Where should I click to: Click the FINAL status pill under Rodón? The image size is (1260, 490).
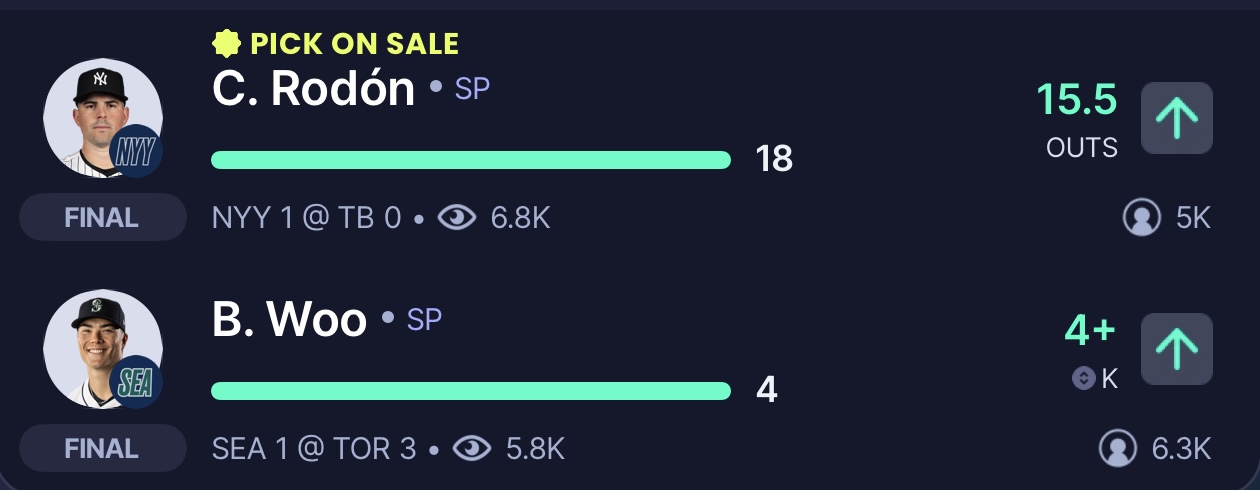click(102, 217)
